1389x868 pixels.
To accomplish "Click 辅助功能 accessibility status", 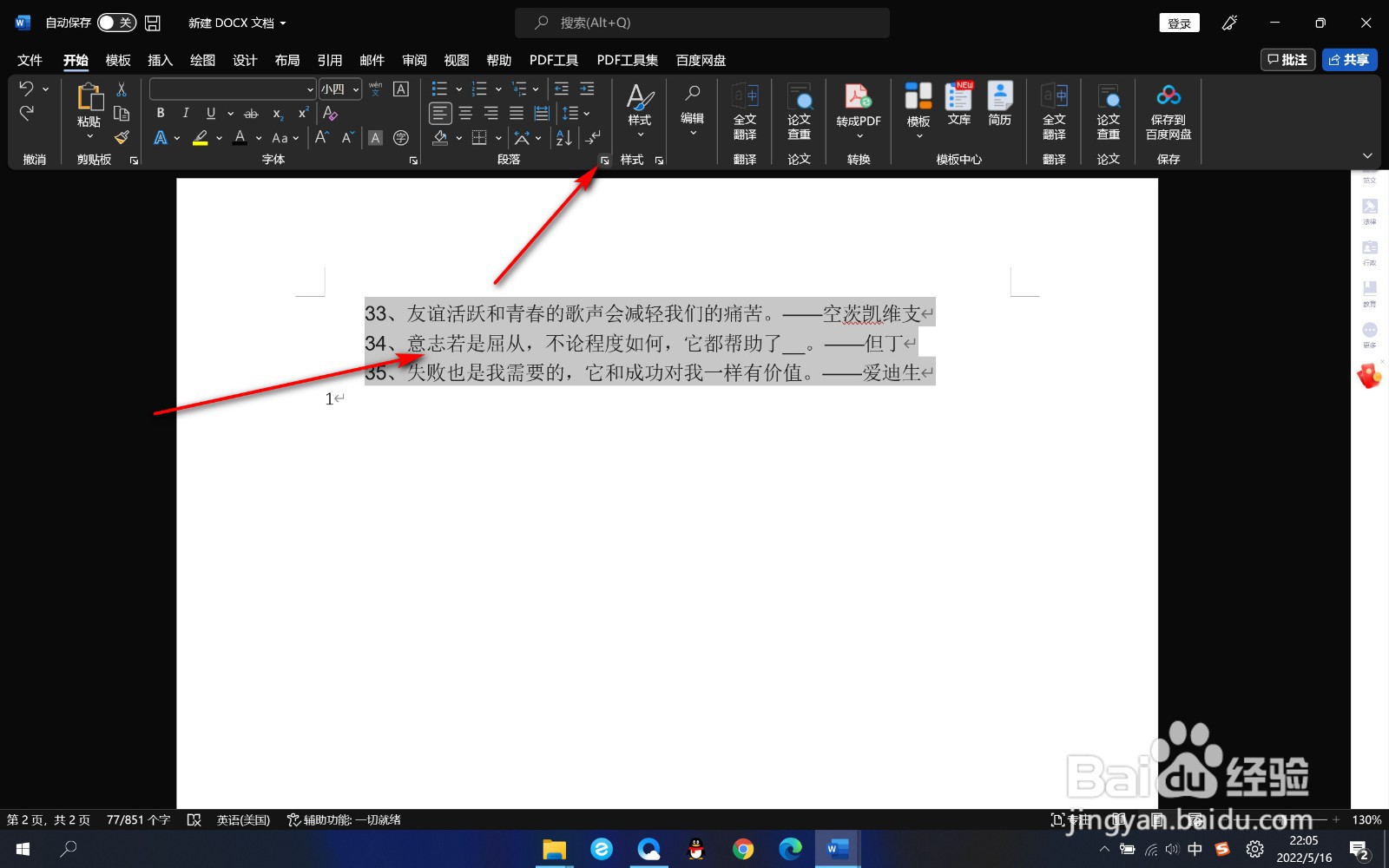I will tap(344, 819).
